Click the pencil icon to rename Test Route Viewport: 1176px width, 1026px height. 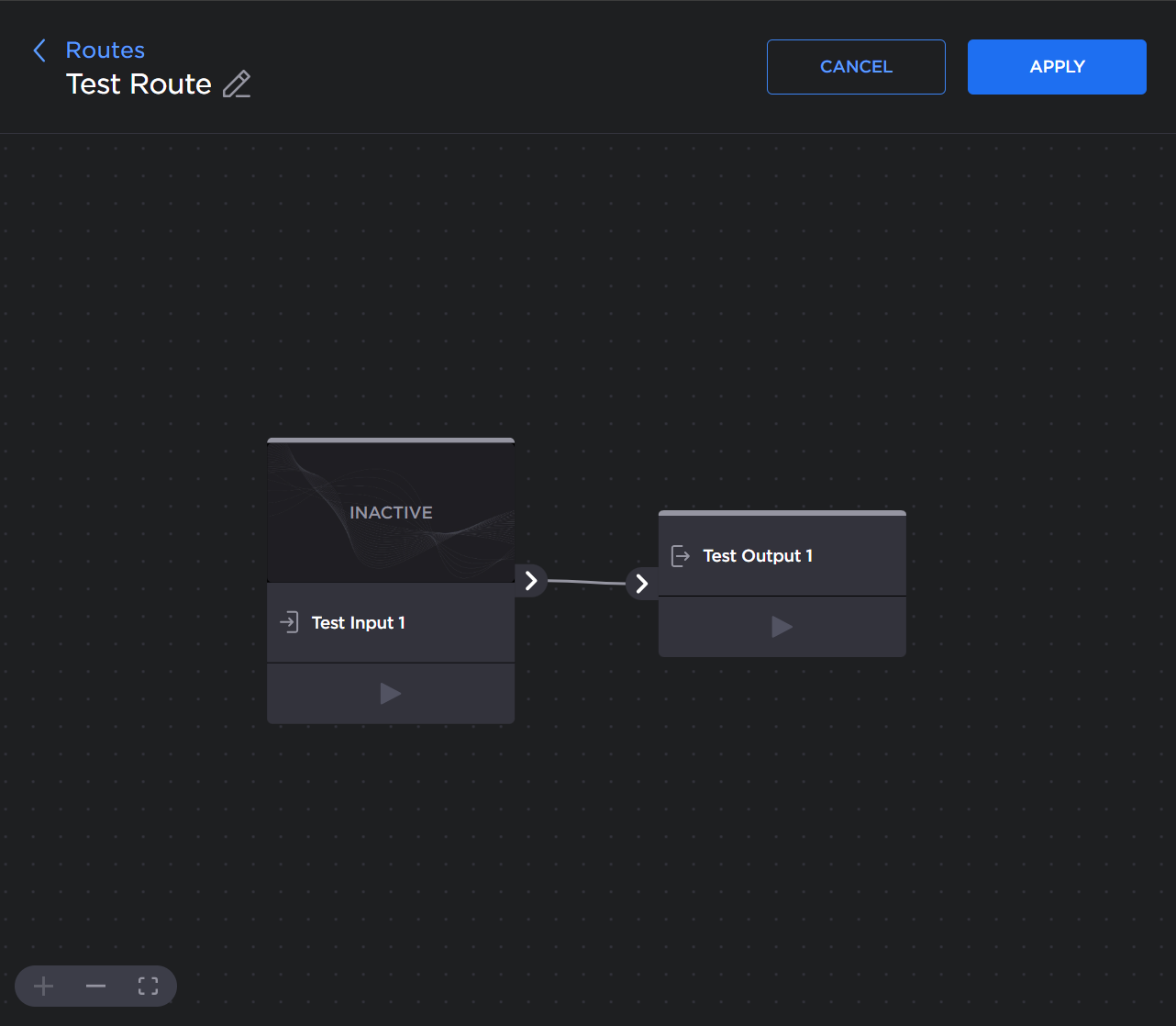236,84
